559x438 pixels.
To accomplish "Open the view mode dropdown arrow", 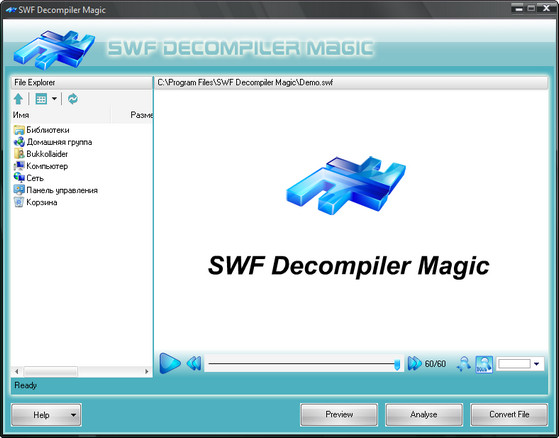I will click(54, 99).
